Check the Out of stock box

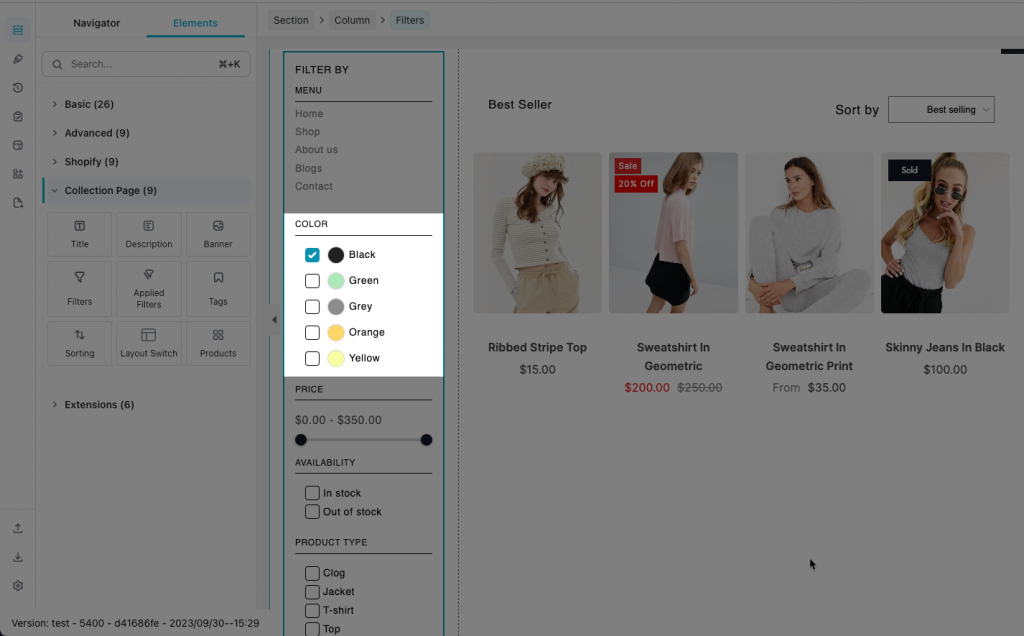[x=312, y=511]
